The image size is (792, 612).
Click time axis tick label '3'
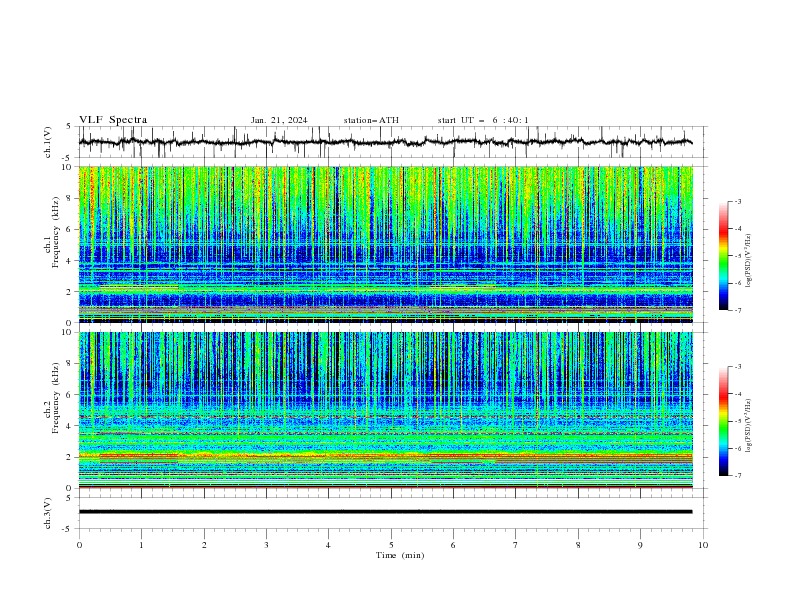click(266, 545)
